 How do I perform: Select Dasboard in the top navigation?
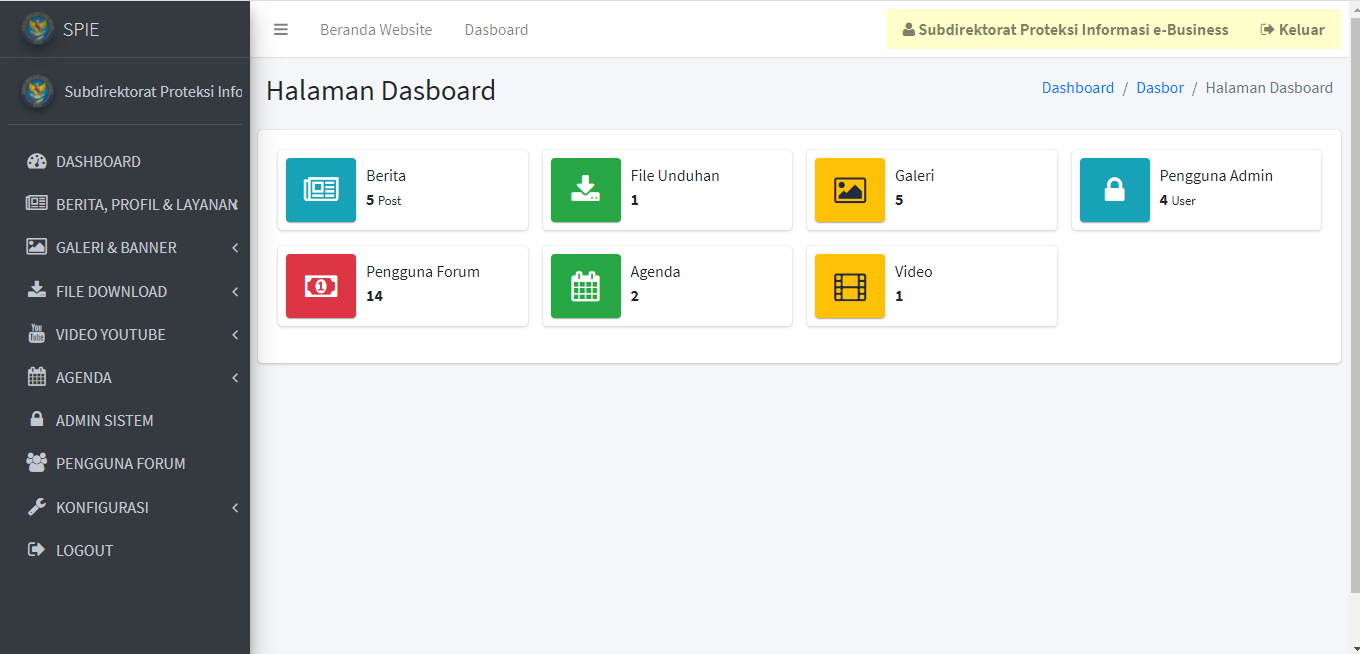click(496, 29)
